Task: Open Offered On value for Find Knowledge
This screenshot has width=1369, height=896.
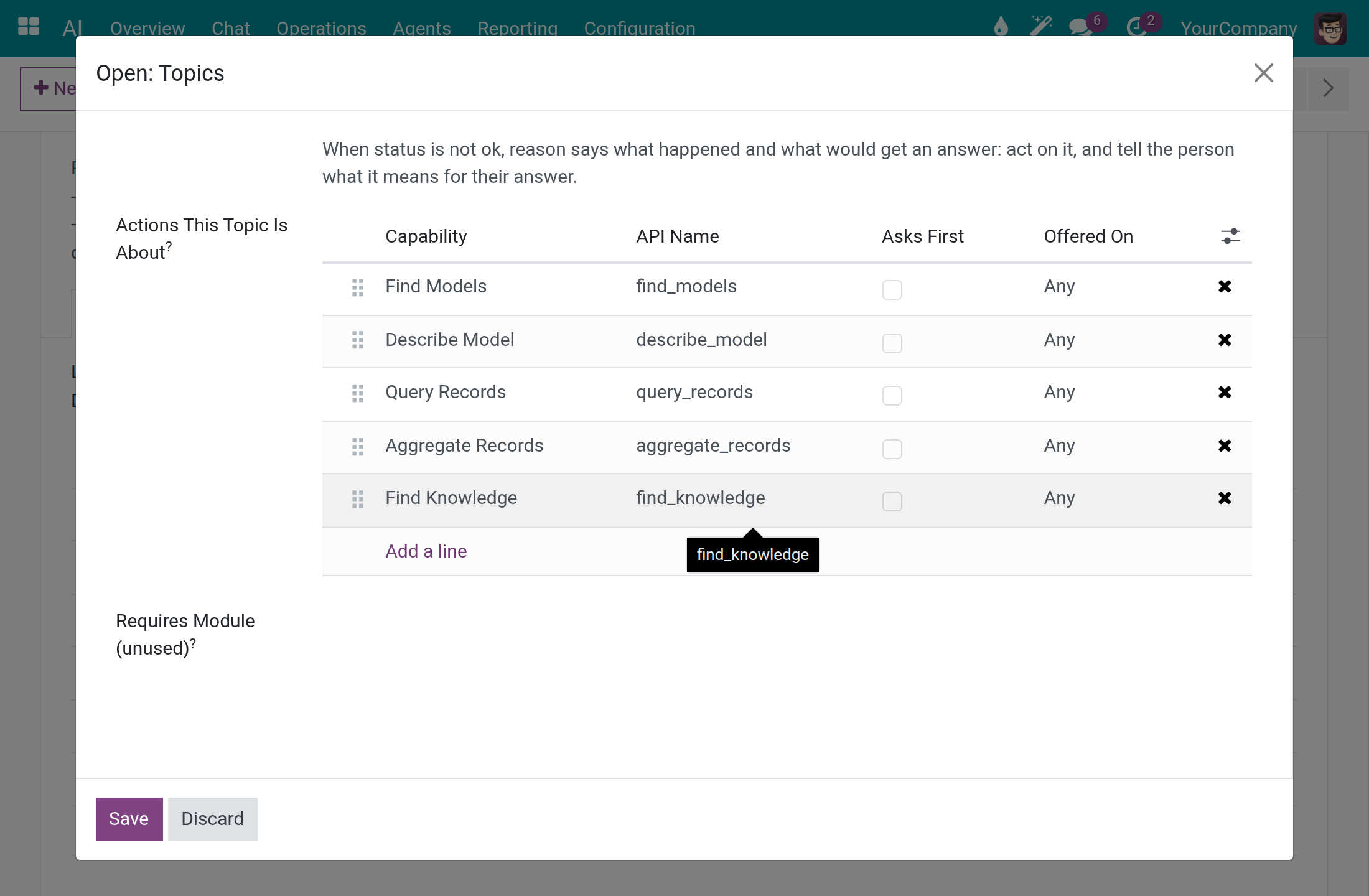Action: pyautogui.click(x=1059, y=498)
